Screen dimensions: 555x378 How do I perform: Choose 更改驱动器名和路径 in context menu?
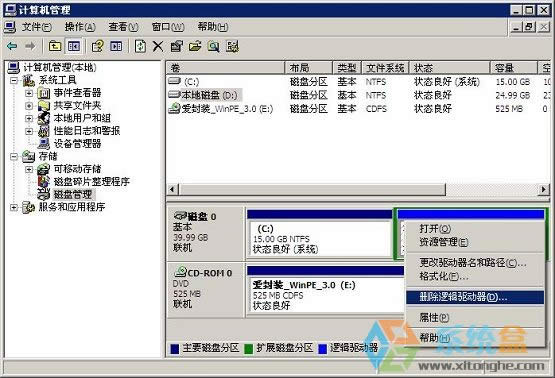475,263
